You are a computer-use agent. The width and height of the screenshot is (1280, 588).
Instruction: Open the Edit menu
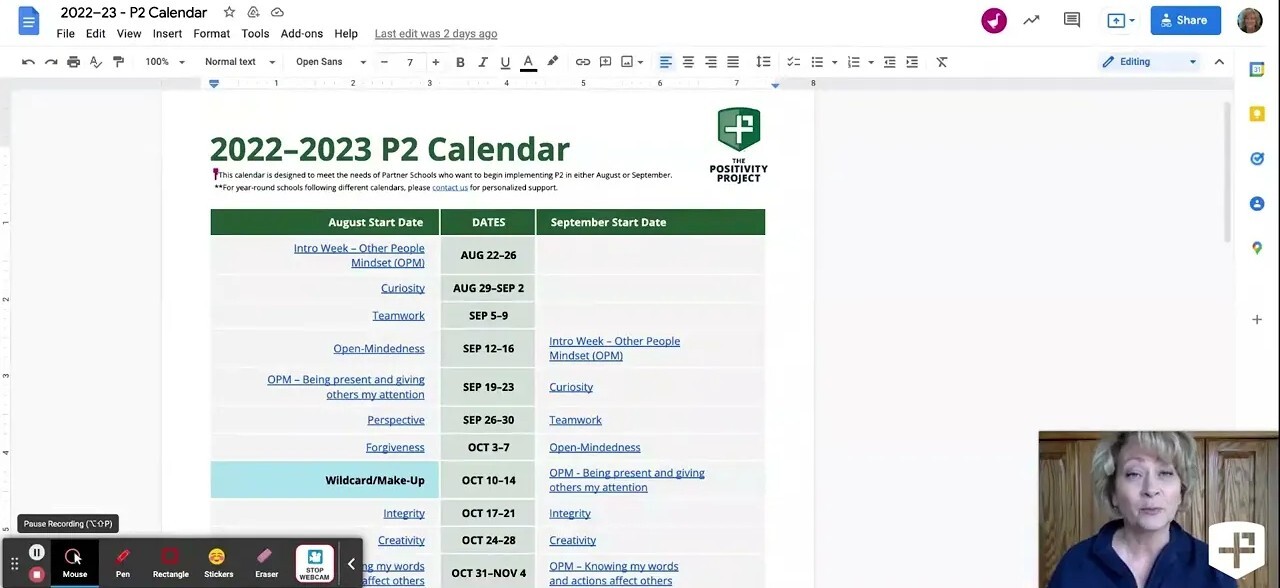pos(95,34)
